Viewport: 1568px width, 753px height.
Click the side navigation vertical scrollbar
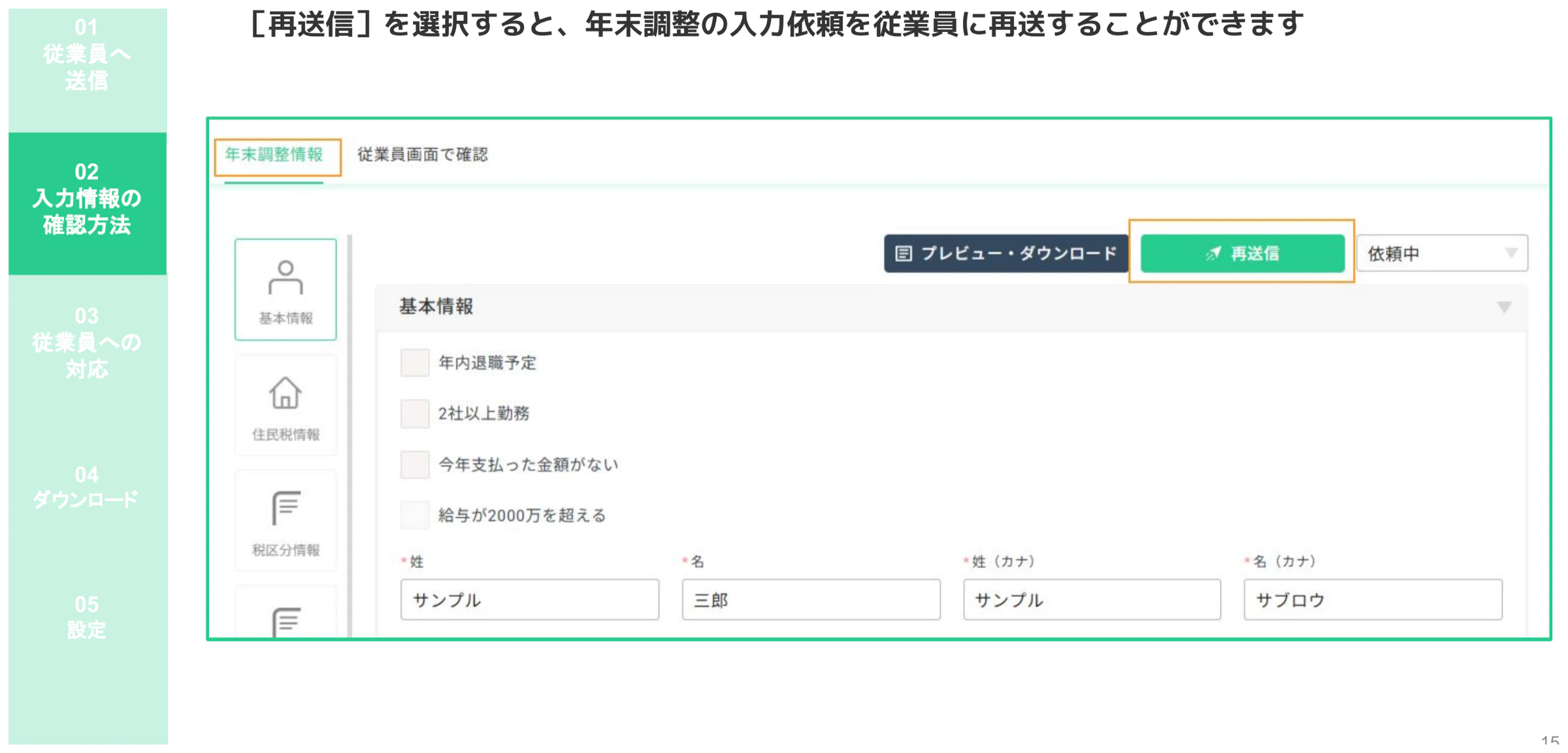pos(350,436)
